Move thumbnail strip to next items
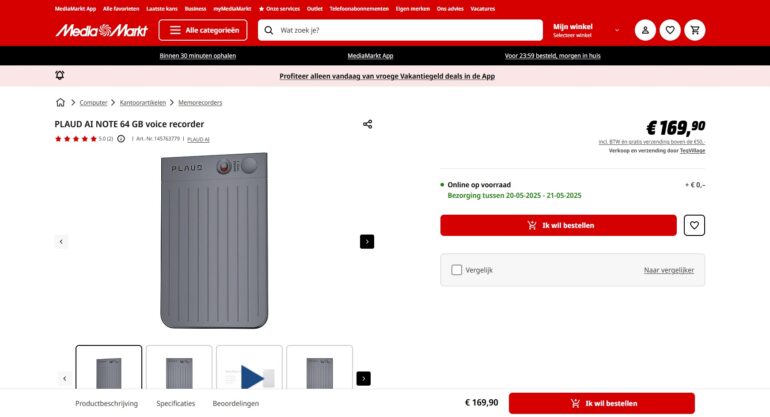The height and width of the screenshot is (417, 770). point(363,379)
